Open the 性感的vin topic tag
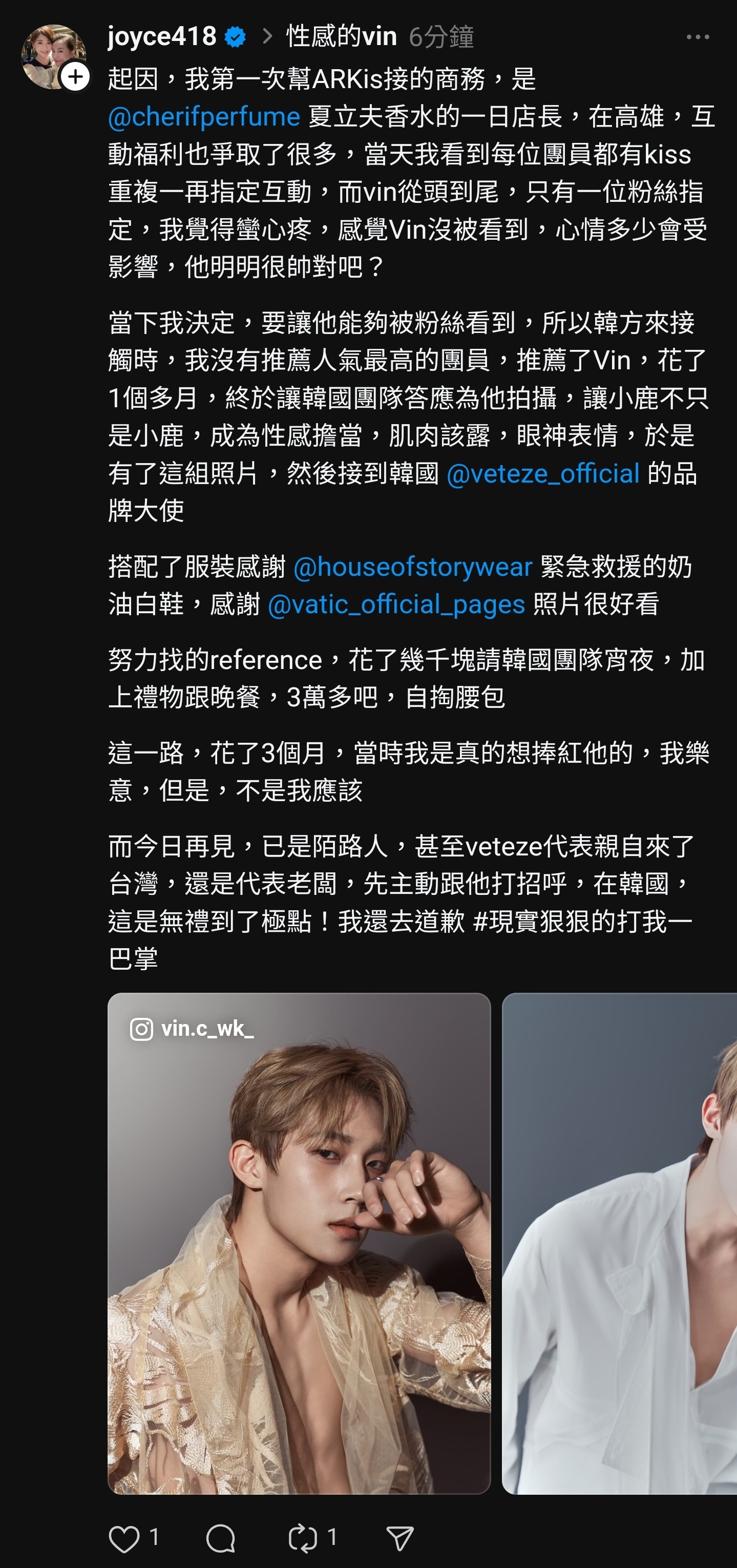 [x=342, y=36]
